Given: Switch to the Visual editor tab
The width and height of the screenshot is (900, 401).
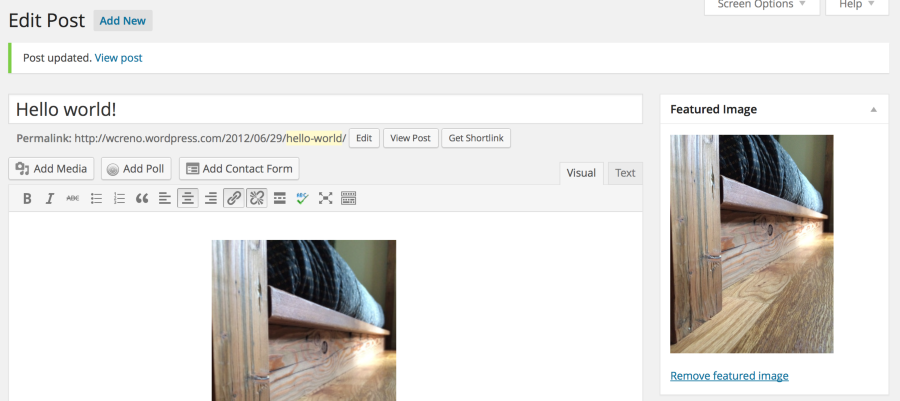Looking at the screenshot, I should pos(581,173).
